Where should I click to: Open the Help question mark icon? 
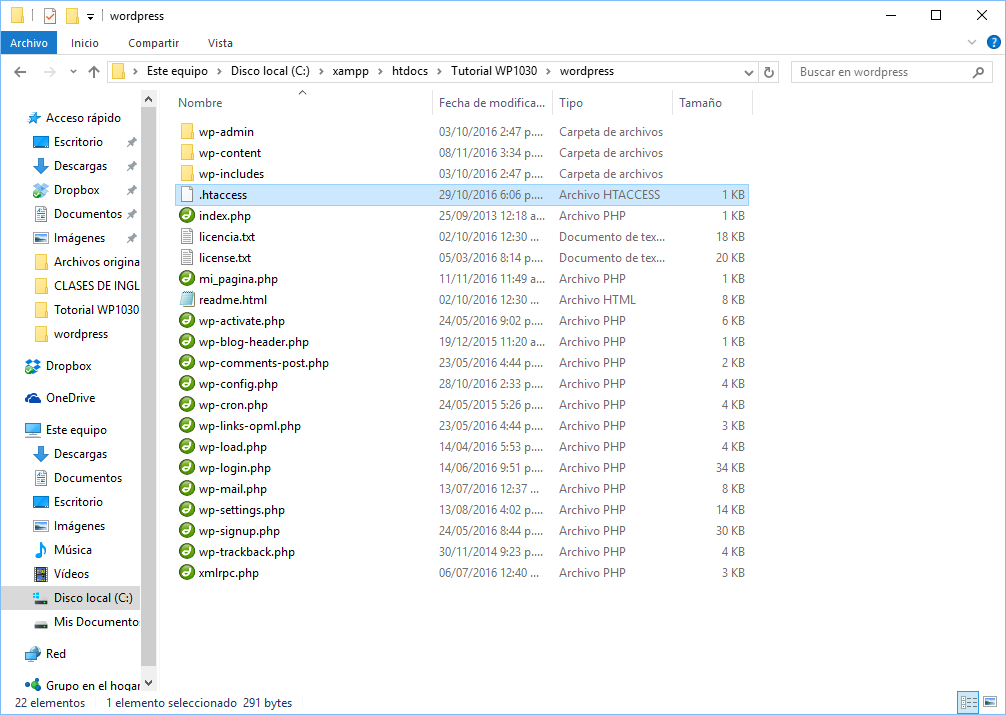(x=993, y=43)
